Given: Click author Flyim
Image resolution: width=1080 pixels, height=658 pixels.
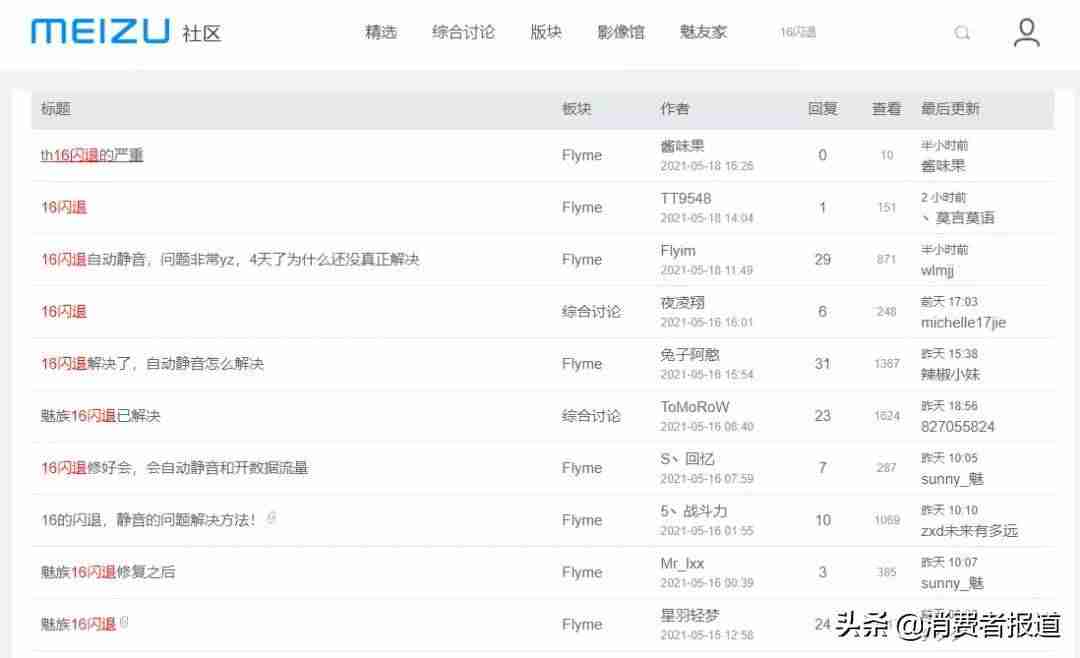Looking at the screenshot, I should 678,251.
